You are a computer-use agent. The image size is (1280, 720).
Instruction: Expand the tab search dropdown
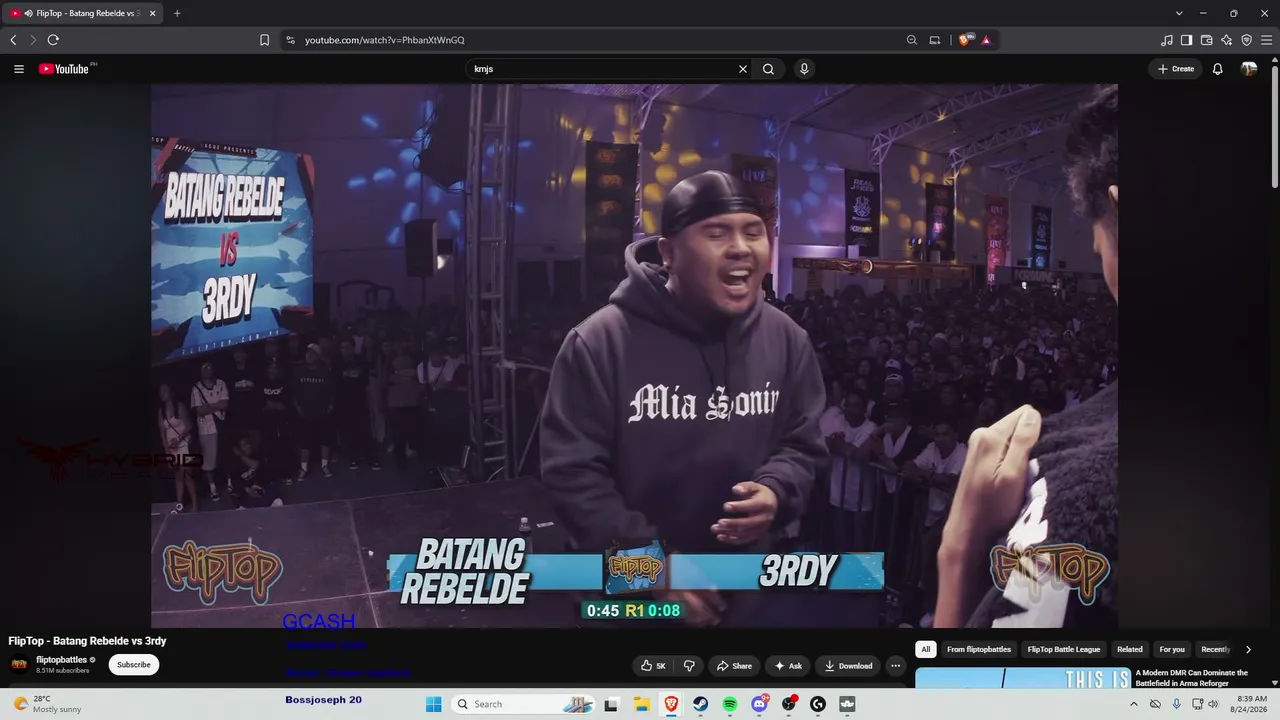[x=1179, y=13]
